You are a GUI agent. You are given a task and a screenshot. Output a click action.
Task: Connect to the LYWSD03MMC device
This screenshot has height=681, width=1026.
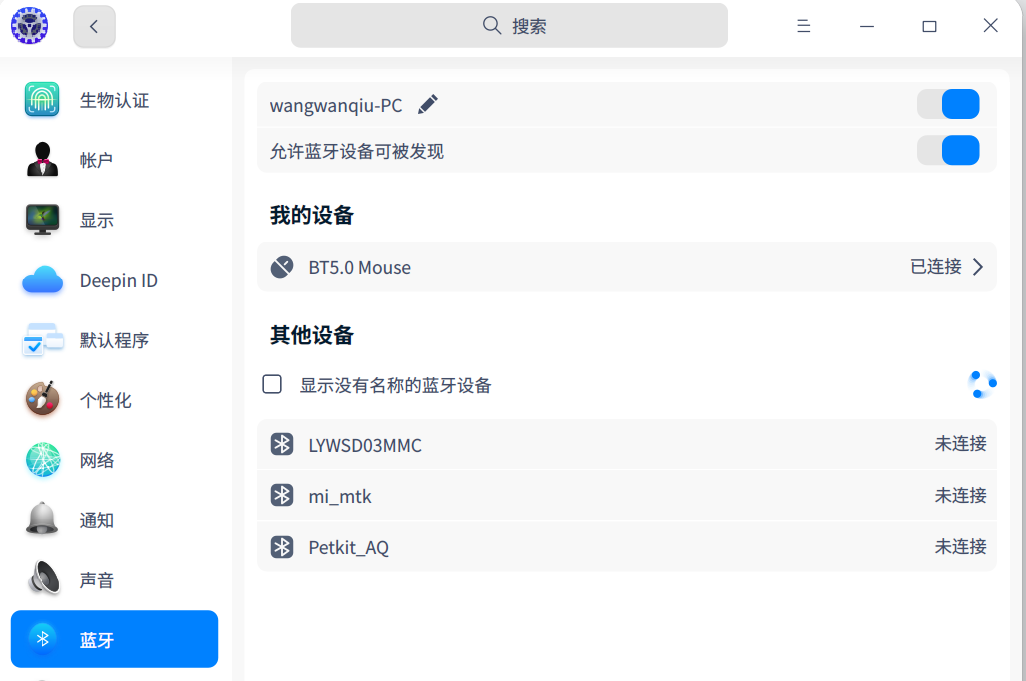pos(627,444)
